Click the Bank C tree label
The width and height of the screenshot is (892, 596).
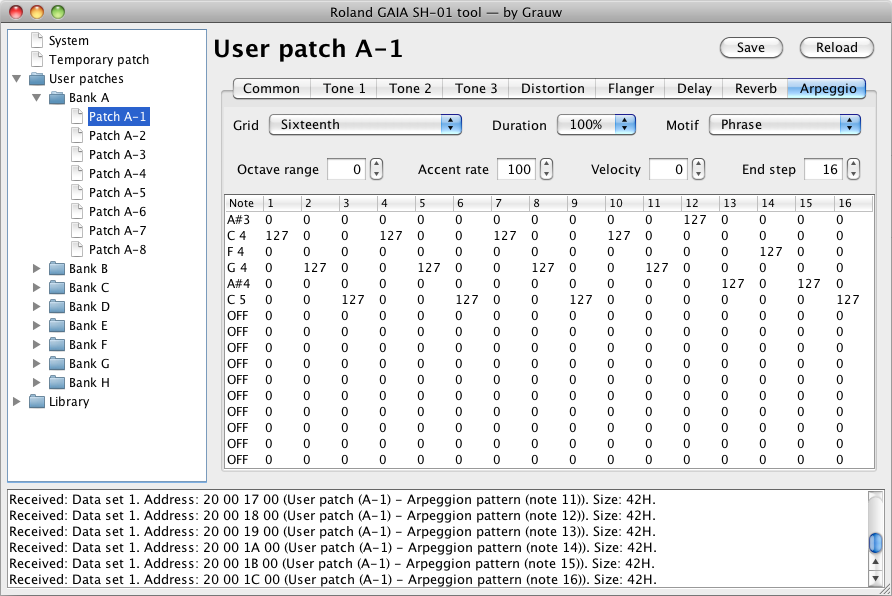pos(89,288)
